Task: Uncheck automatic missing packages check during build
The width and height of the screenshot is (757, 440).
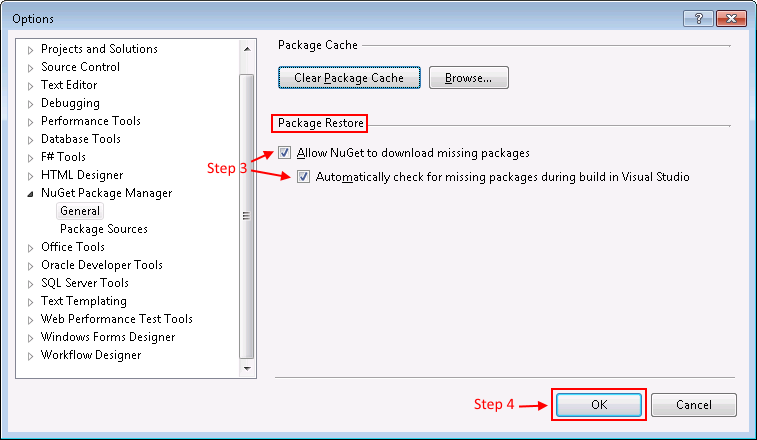Action: (x=304, y=177)
